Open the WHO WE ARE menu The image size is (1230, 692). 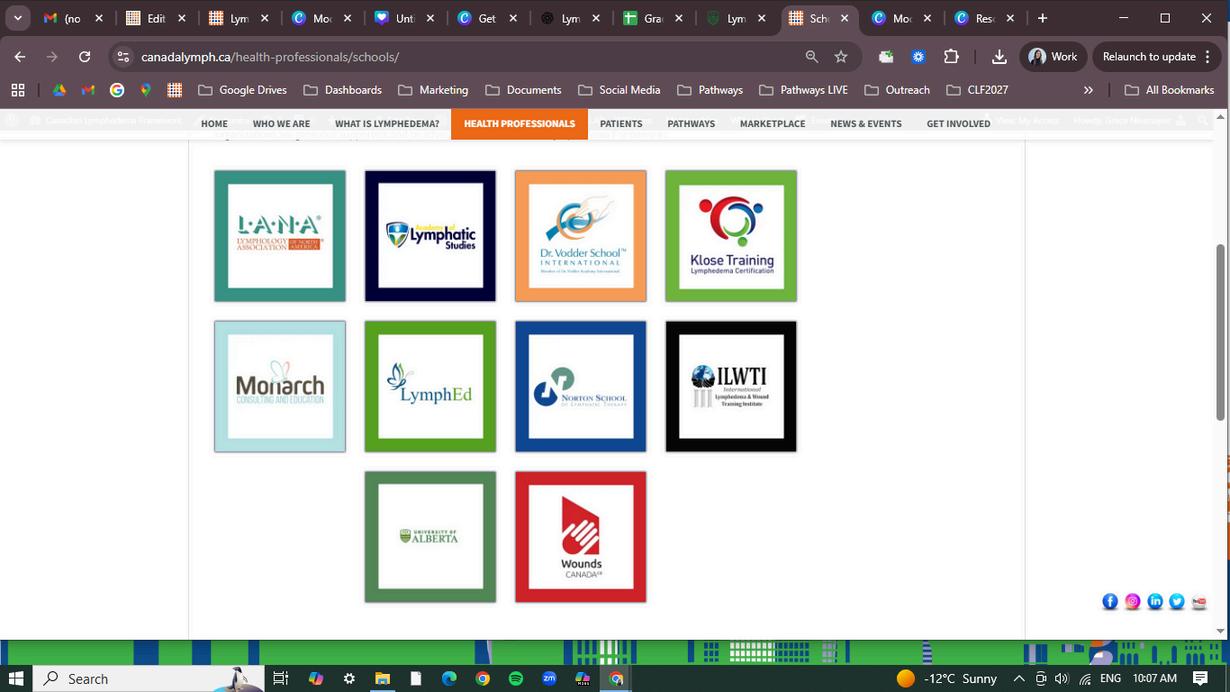281,124
